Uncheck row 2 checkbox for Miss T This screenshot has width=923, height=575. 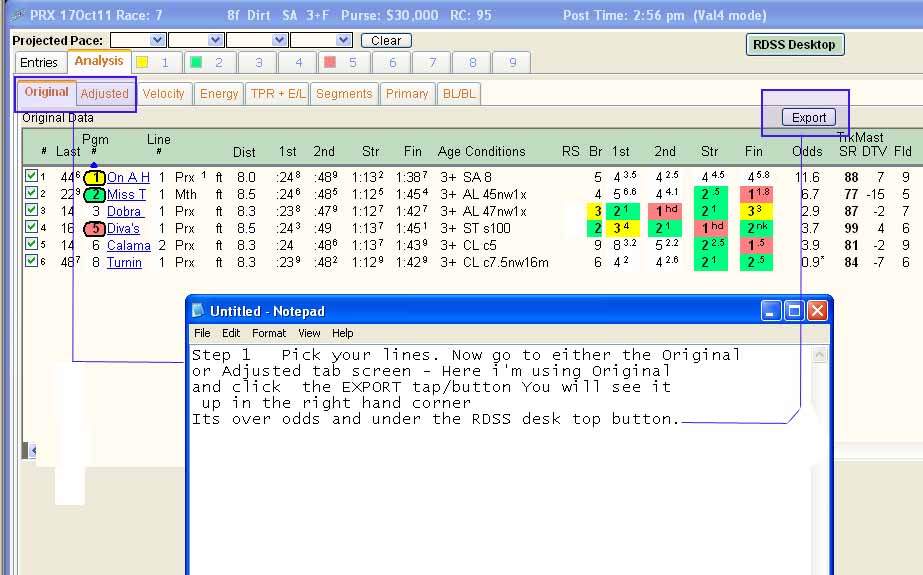tap(31, 192)
